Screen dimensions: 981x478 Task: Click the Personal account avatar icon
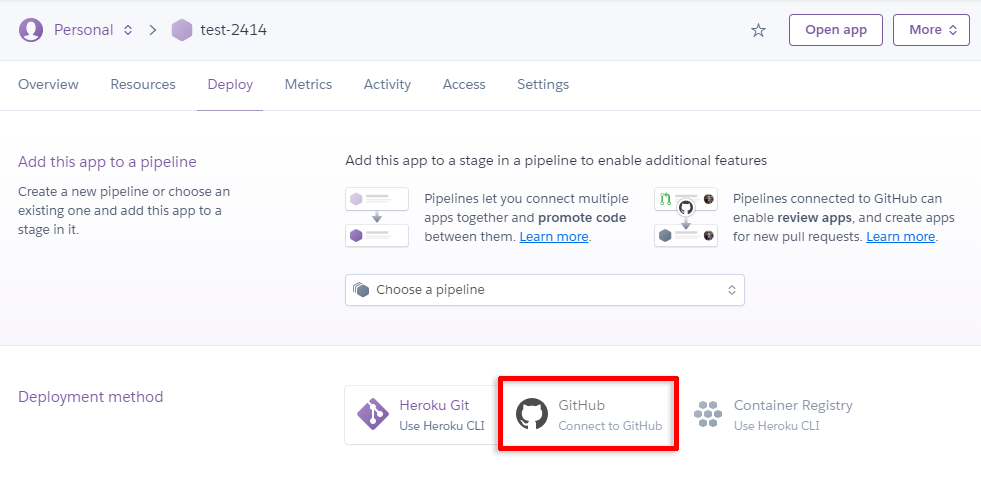(x=31, y=29)
